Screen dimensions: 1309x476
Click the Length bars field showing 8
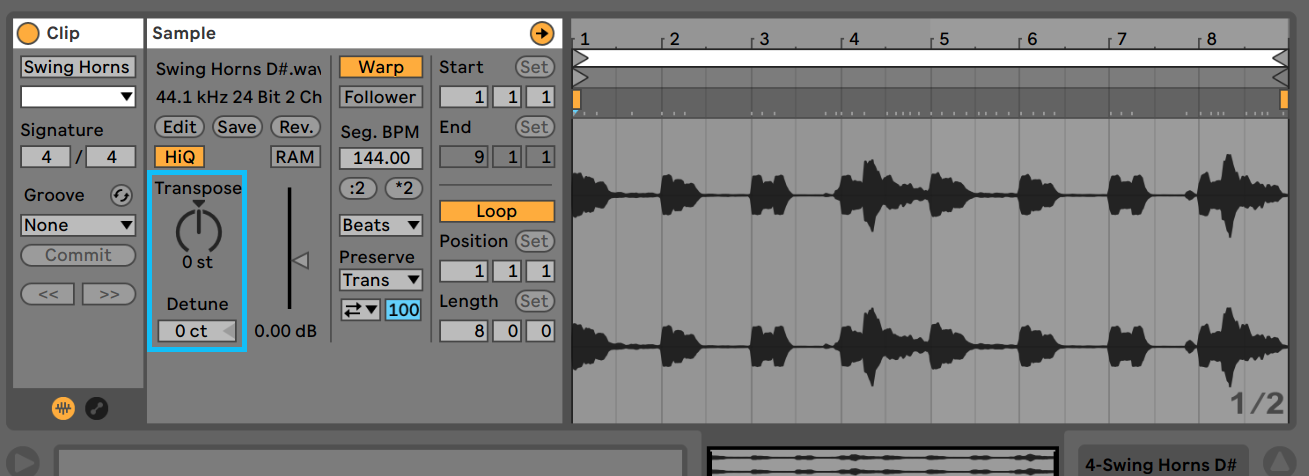464,331
